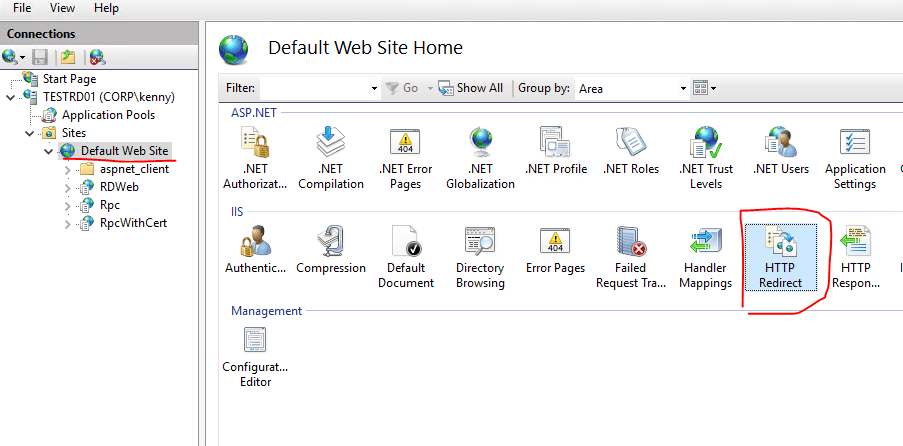Open the Directory Browsing feature

[479, 257]
